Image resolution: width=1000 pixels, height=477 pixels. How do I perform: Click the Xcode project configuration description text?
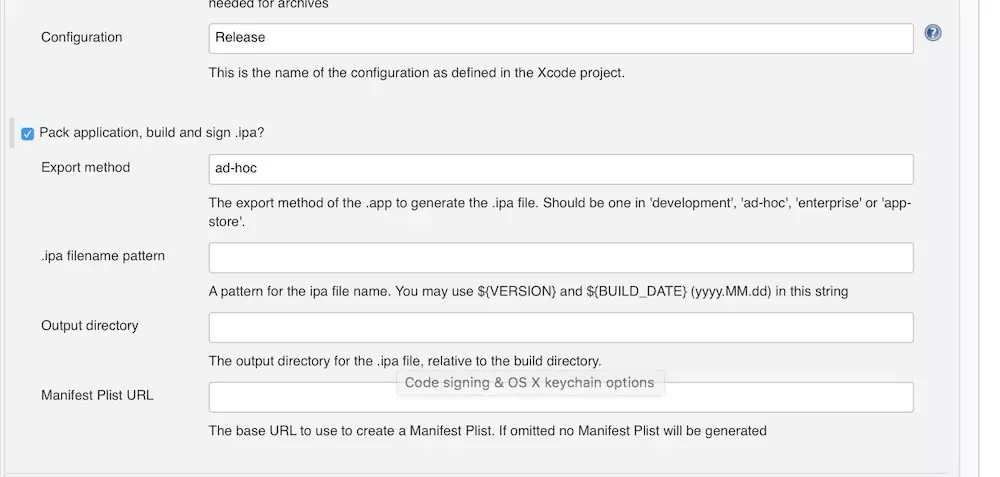(x=416, y=72)
